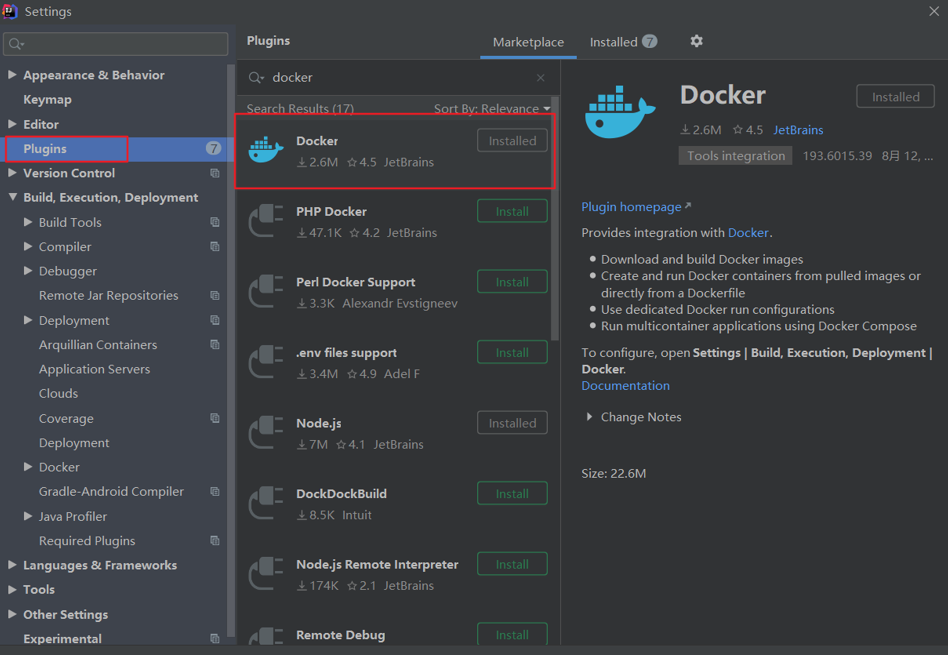Click the plugin search magnifier icon

256,77
